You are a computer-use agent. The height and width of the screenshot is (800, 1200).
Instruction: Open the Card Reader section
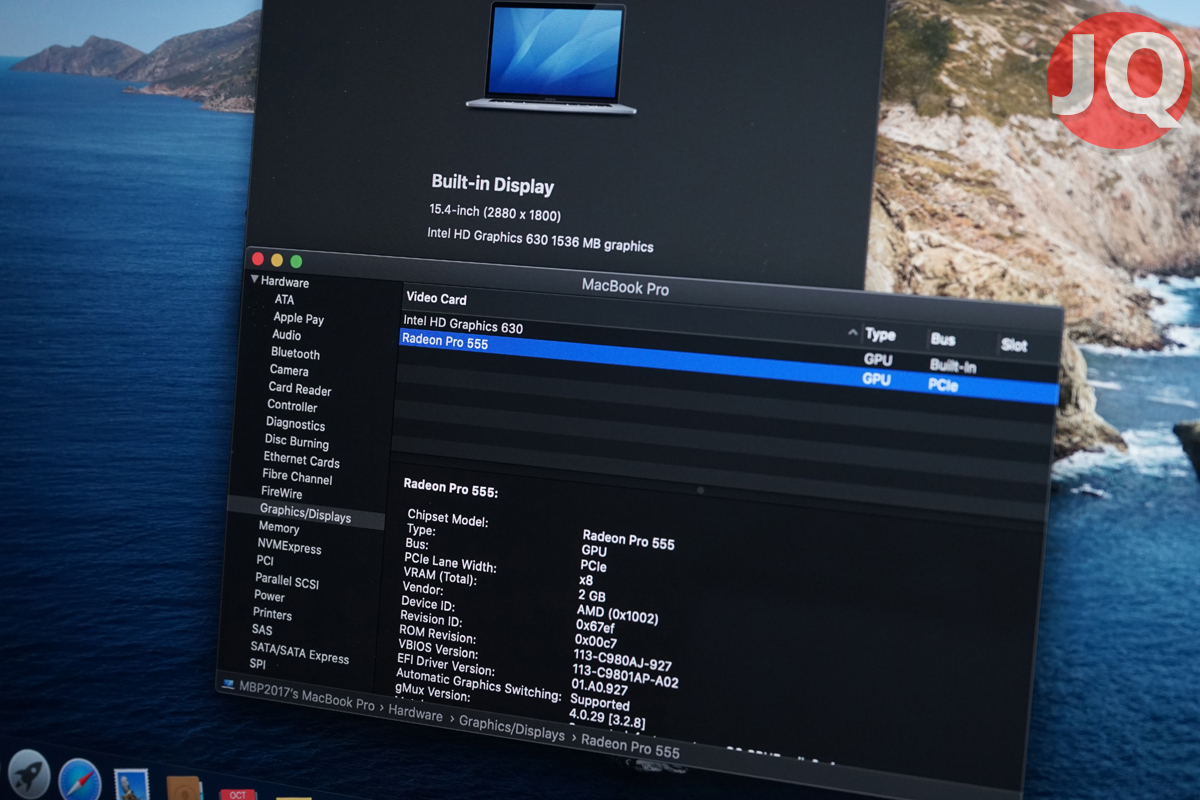coord(300,389)
